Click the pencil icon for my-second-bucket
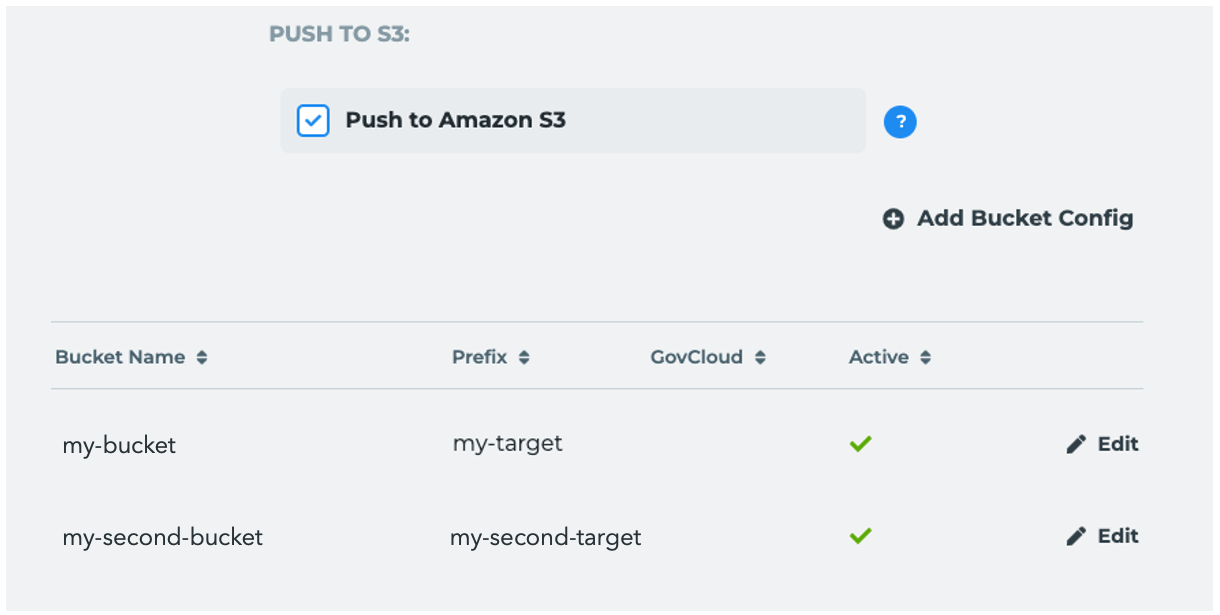1220x615 pixels. point(1076,537)
